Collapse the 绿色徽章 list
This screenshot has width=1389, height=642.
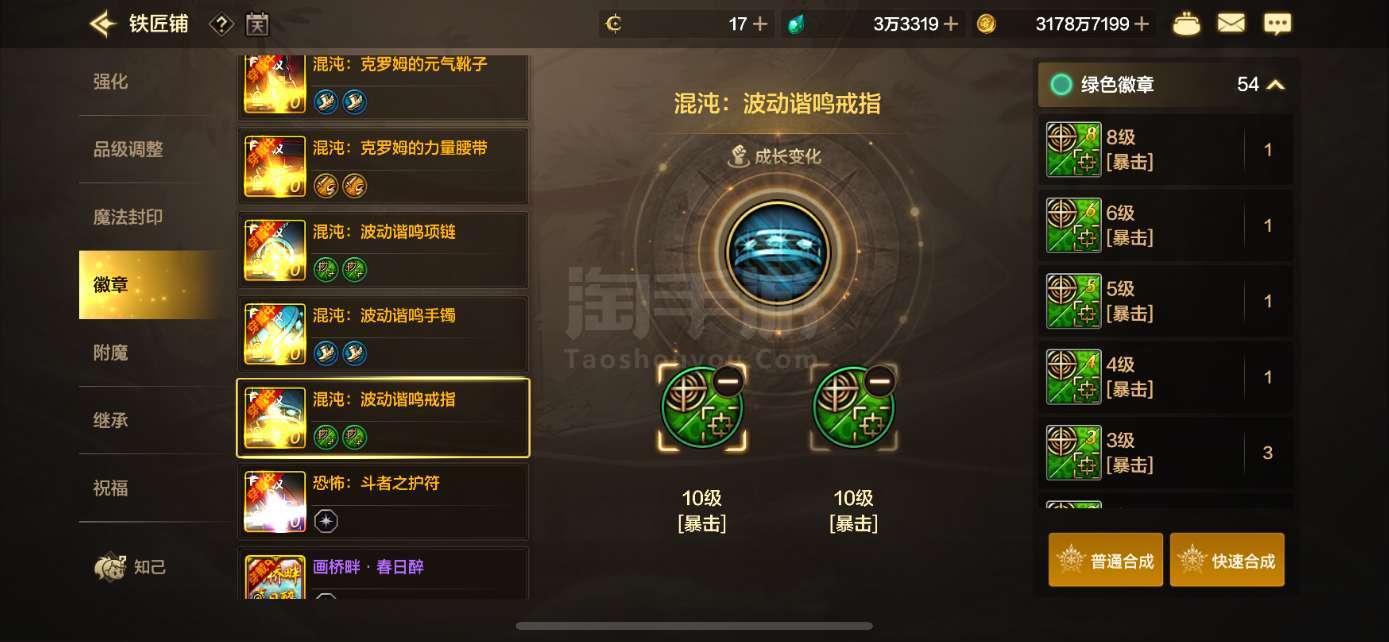click(x=1275, y=85)
